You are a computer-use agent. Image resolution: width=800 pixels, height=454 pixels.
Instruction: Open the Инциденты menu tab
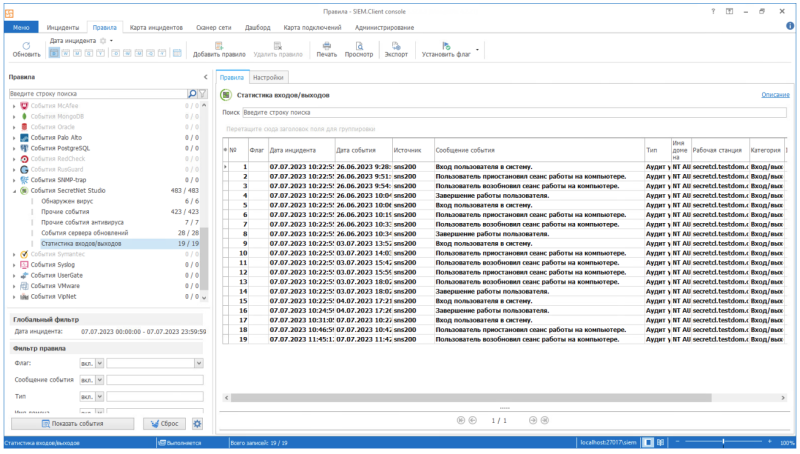pyautogui.click(x=63, y=28)
